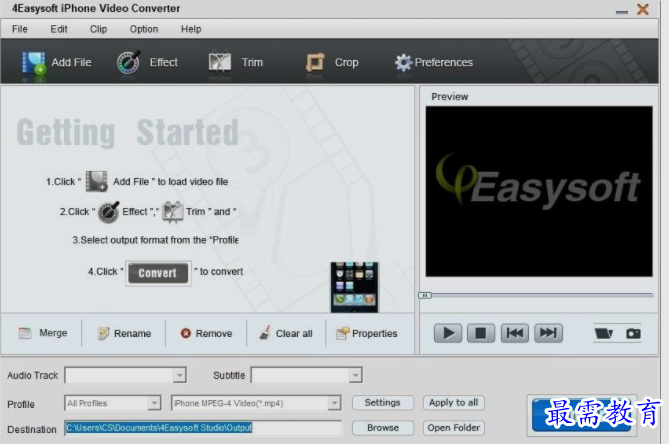Click the Properties icon
The height and width of the screenshot is (444, 669).
(x=343, y=333)
